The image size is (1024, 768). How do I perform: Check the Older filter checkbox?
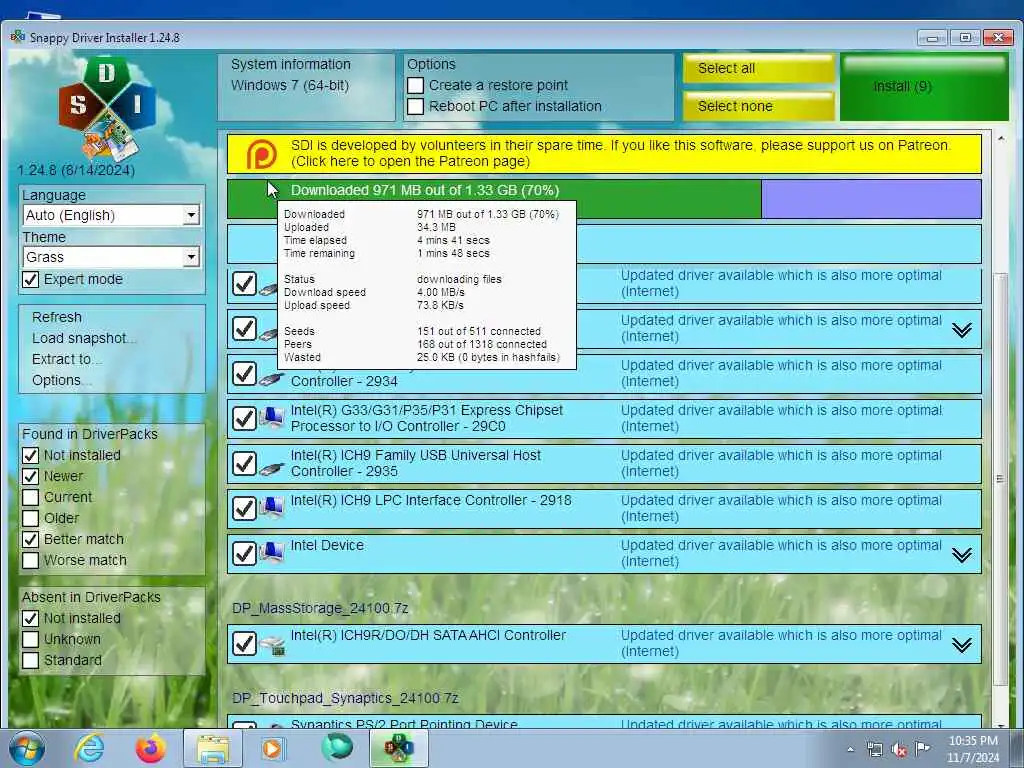(x=30, y=519)
